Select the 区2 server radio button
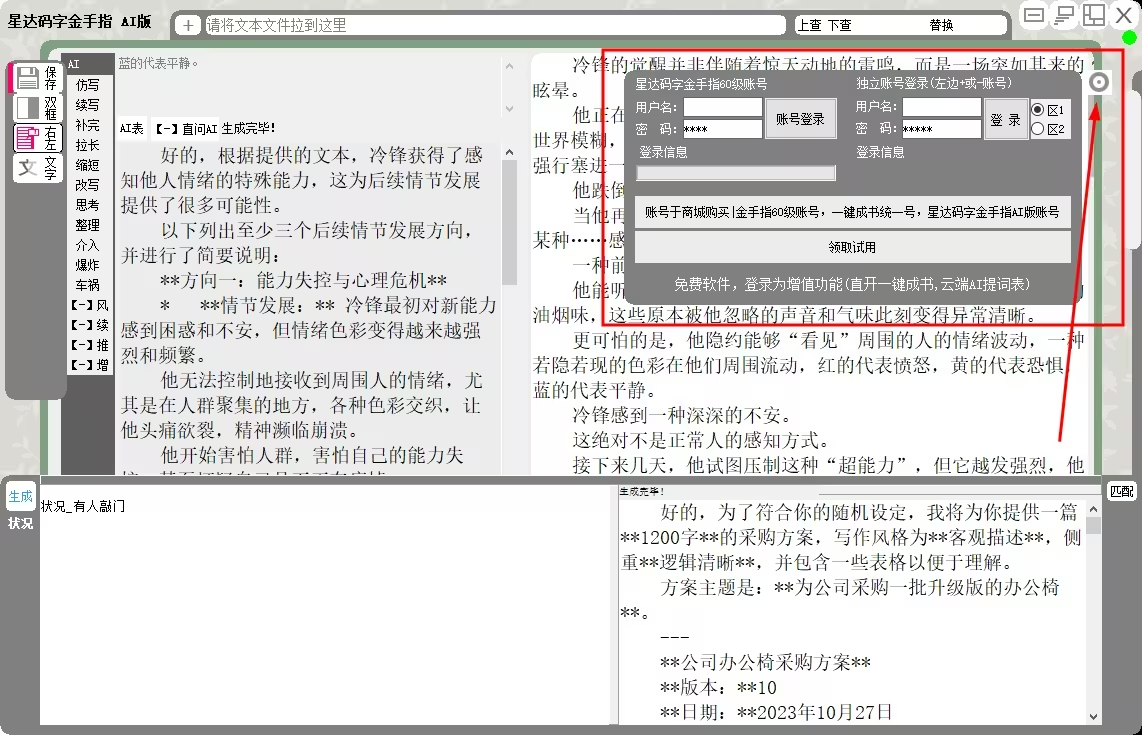The image size is (1142, 735). (x=1038, y=129)
